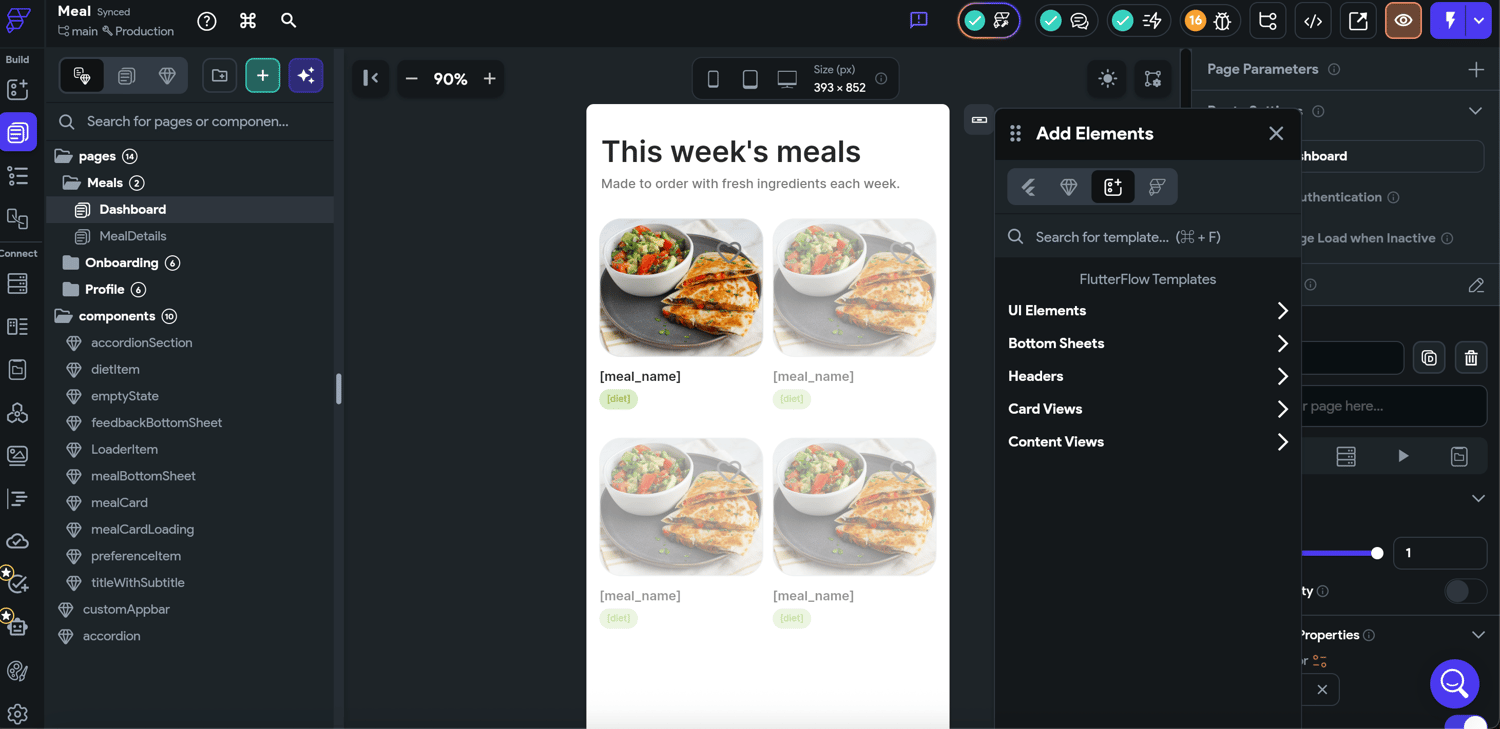Click Search for pages or components field
The height and width of the screenshot is (729, 1500).
pyautogui.click(x=190, y=121)
